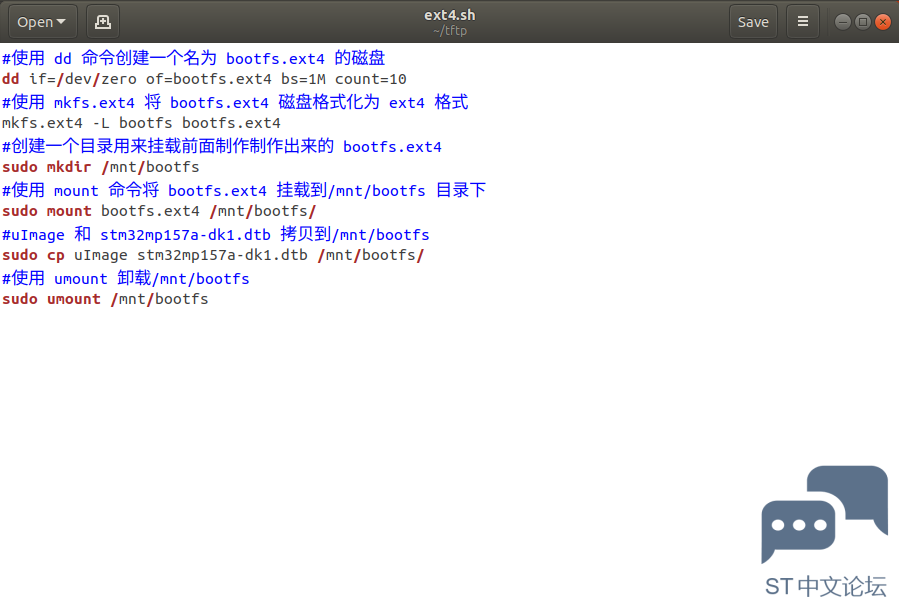Click the comment '#使用 umount 卸载/mnt/bootfs'
The height and width of the screenshot is (610, 899).
tap(126, 279)
